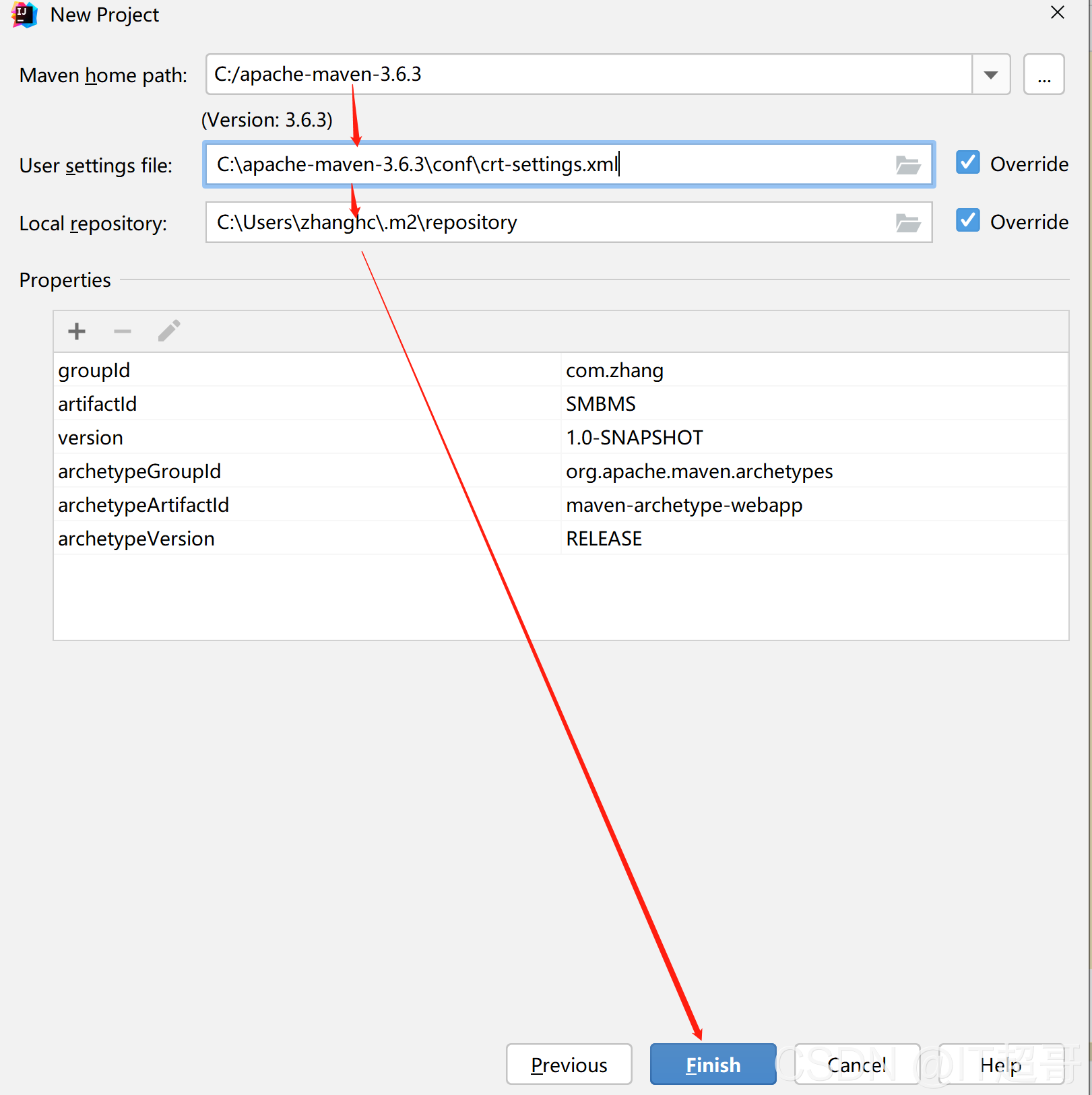The height and width of the screenshot is (1095, 1092).
Task: Click the Local repository label
Action: click(x=93, y=223)
